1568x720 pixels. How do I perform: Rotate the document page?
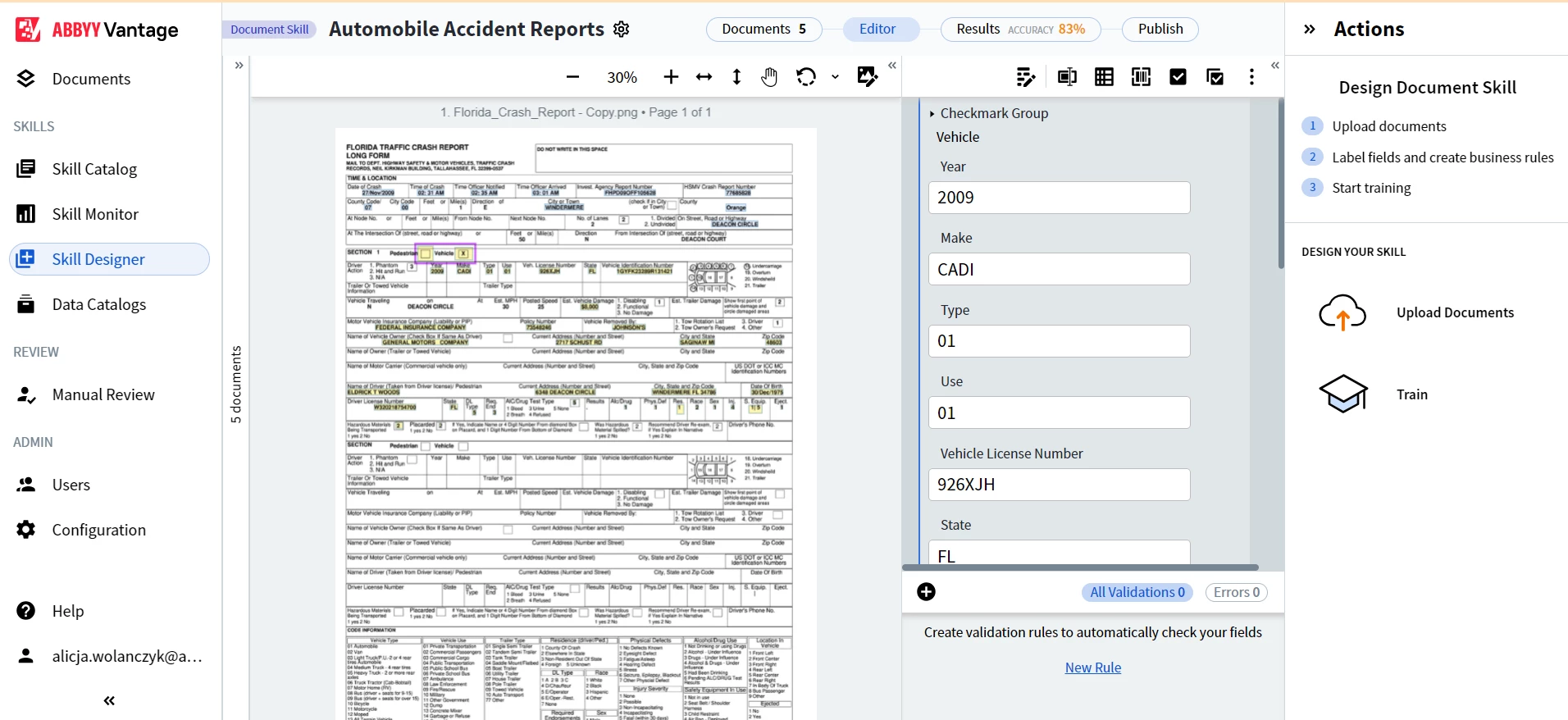pos(806,77)
